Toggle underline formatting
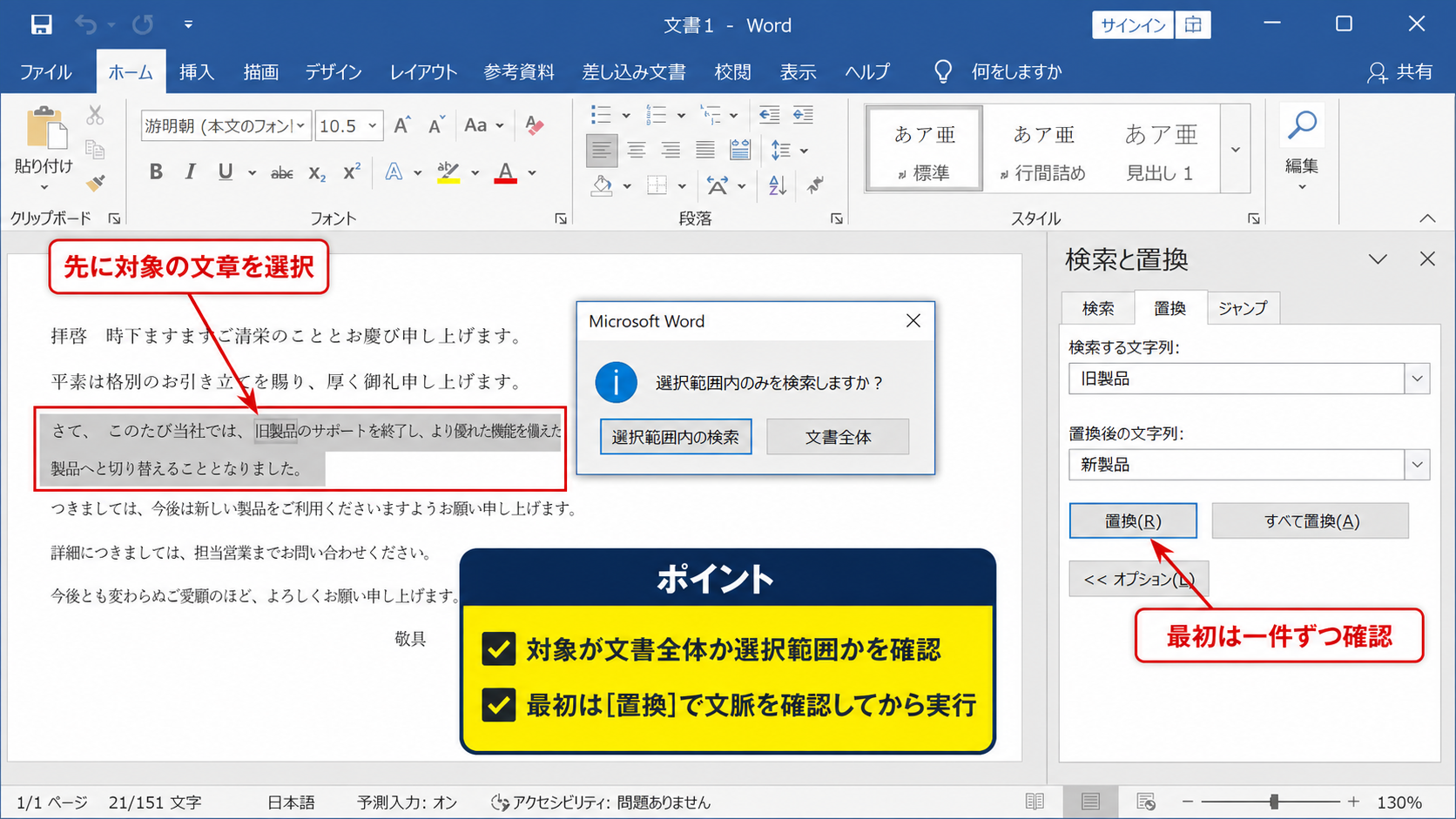 (225, 172)
